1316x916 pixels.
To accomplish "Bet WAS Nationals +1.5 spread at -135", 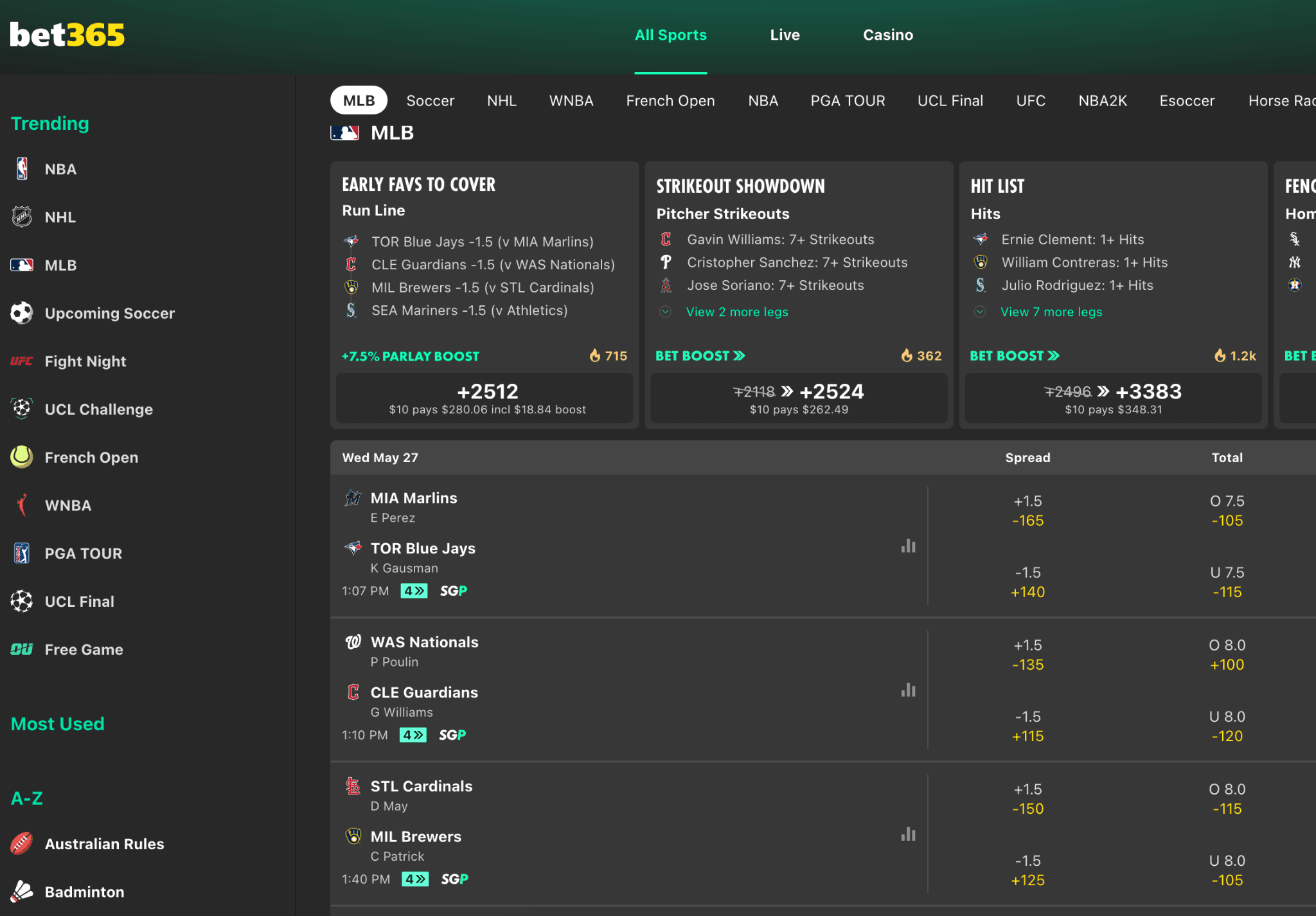I will pyautogui.click(x=1027, y=654).
